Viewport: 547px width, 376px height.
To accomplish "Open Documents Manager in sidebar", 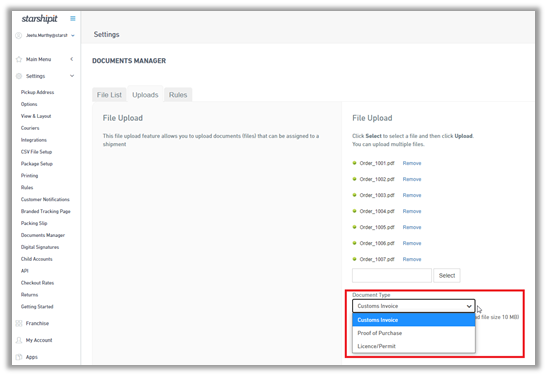I will [x=43, y=235].
